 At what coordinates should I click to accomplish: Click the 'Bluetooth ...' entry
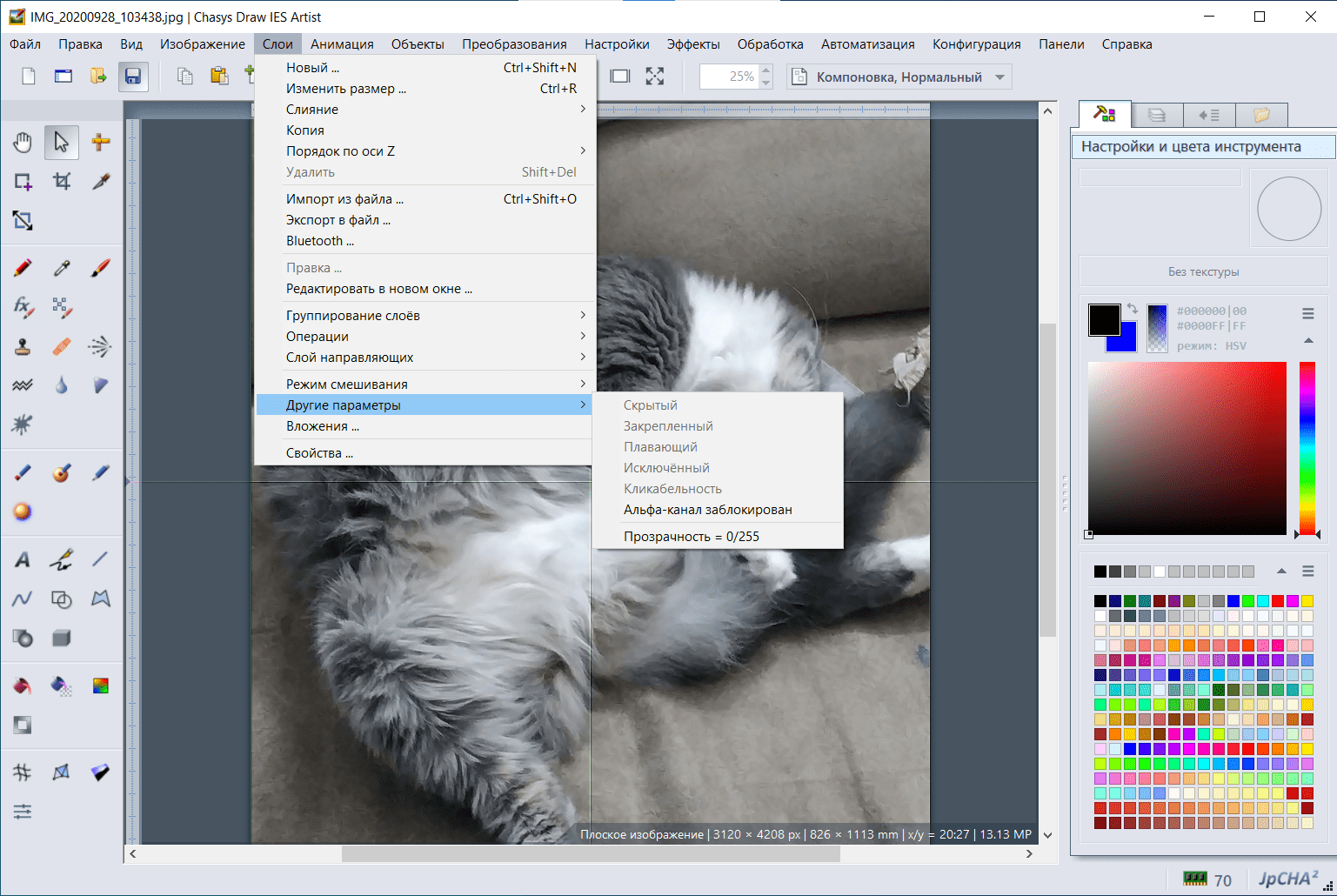click(425, 241)
